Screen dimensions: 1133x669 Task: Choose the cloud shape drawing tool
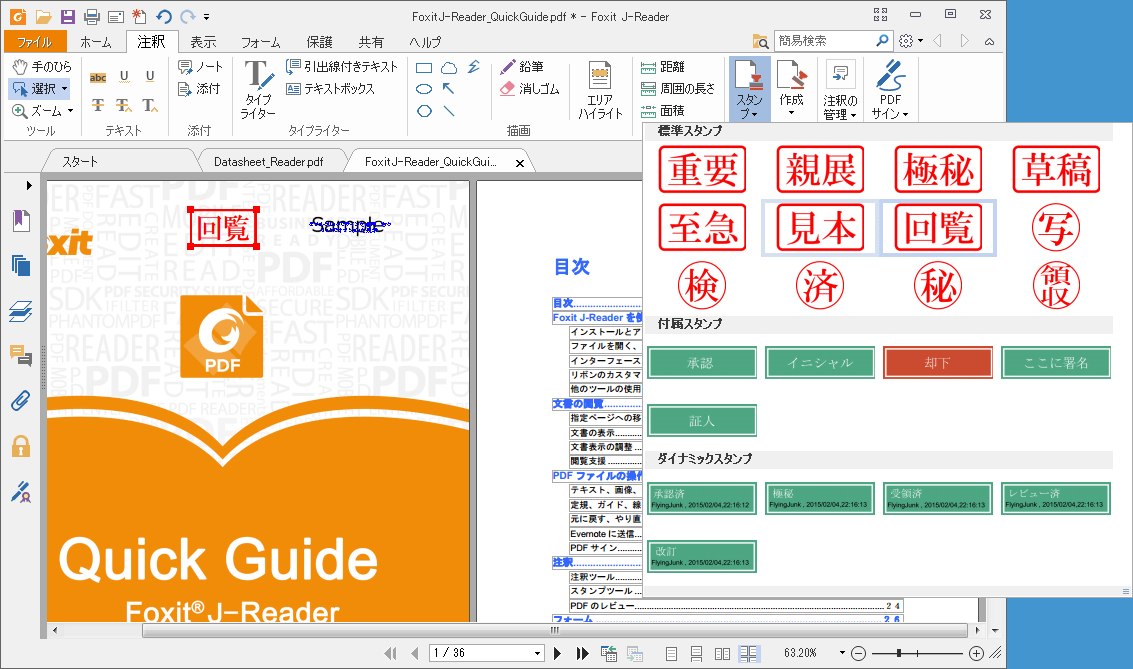point(449,68)
